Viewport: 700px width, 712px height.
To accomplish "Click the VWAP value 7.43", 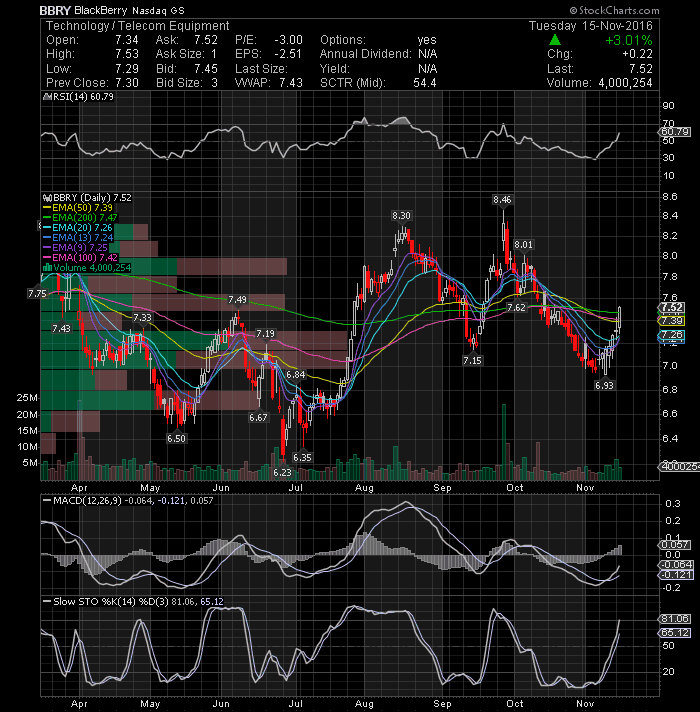I will tap(291, 83).
